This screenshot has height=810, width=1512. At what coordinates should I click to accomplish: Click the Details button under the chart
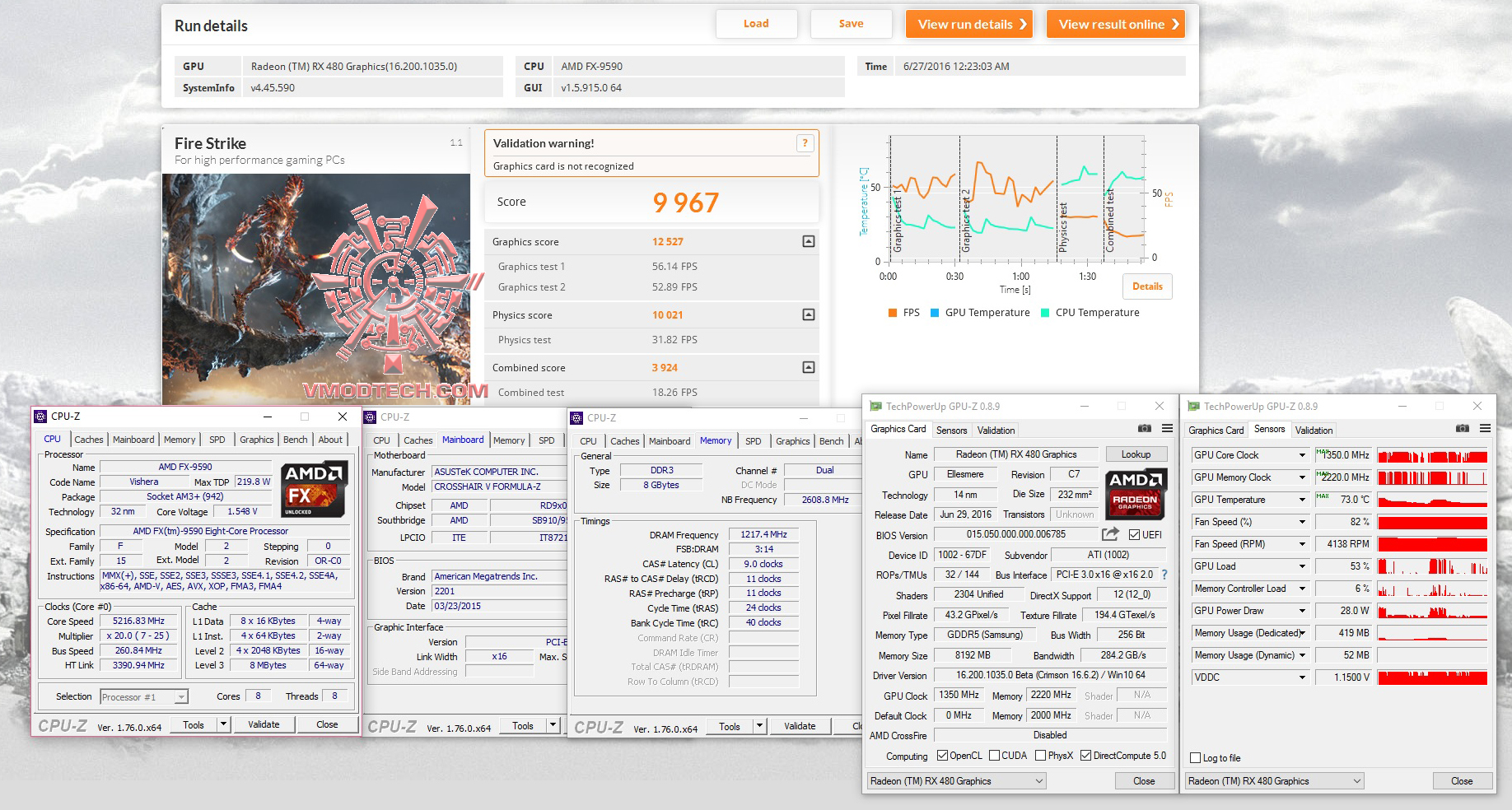click(x=1147, y=286)
